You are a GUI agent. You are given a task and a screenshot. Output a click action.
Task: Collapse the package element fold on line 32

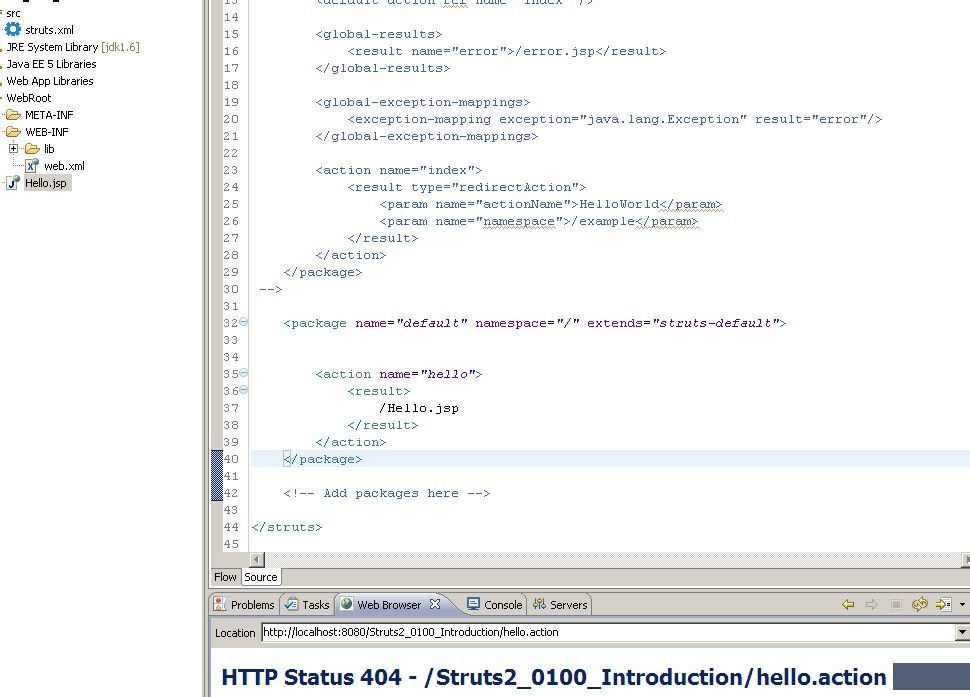[x=244, y=322]
